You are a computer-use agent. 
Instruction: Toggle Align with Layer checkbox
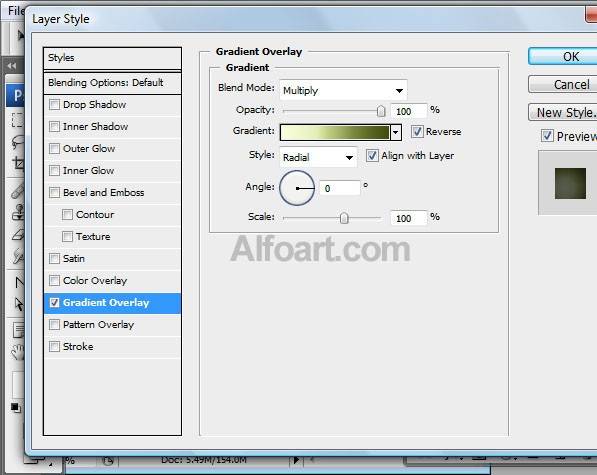[372, 156]
